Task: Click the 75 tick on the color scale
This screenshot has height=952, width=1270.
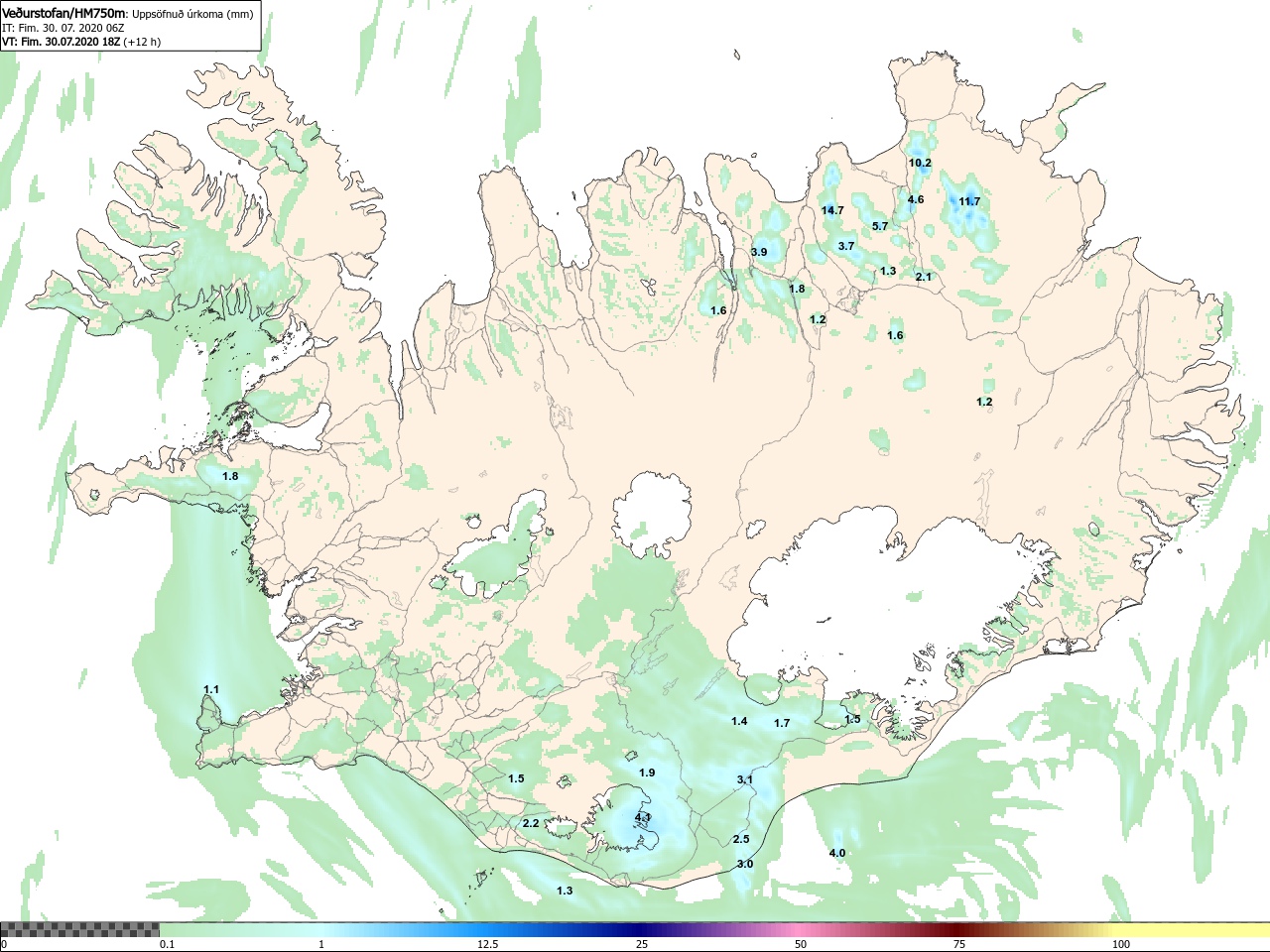Action: click(x=959, y=944)
